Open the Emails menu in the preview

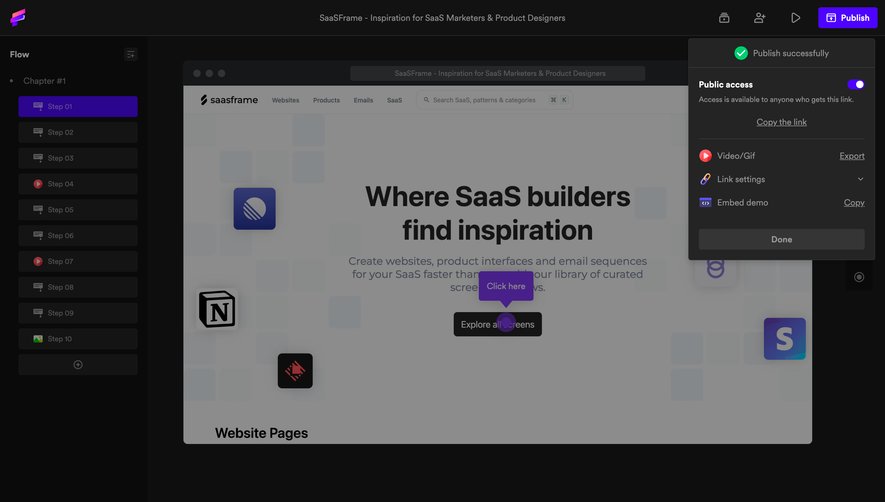pos(363,100)
